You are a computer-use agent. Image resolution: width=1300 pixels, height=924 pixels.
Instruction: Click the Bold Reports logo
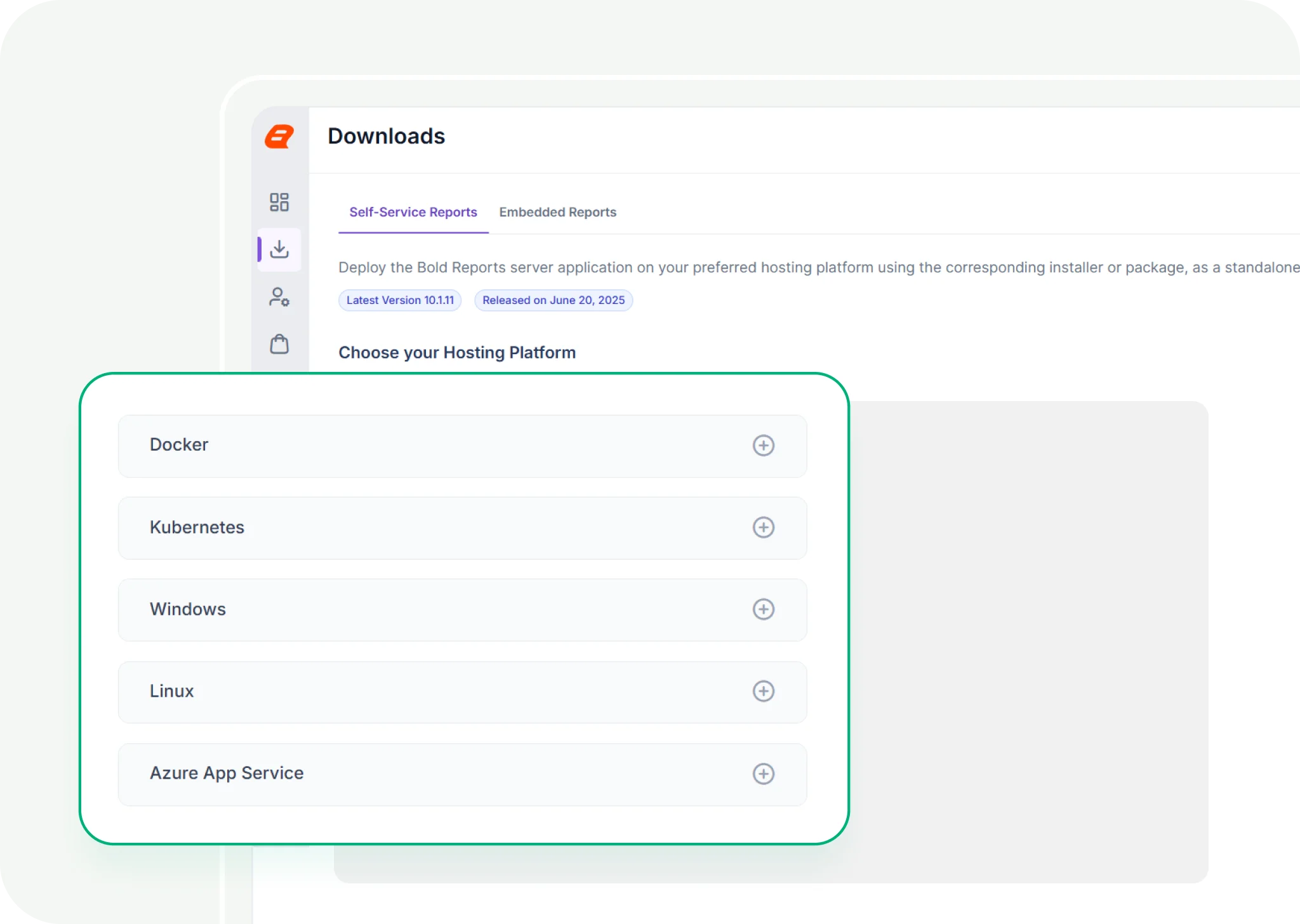279,136
